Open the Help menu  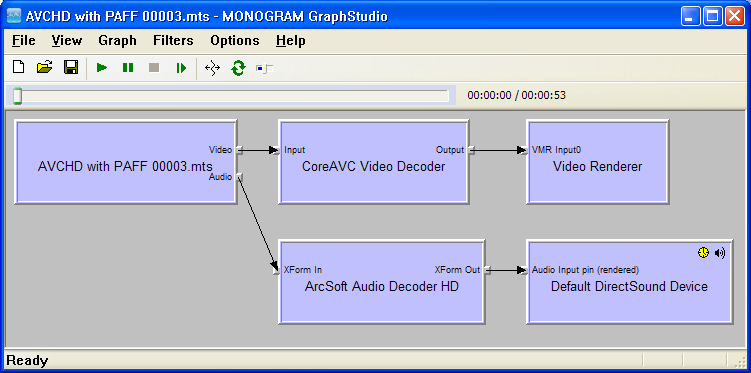point(290,41)
